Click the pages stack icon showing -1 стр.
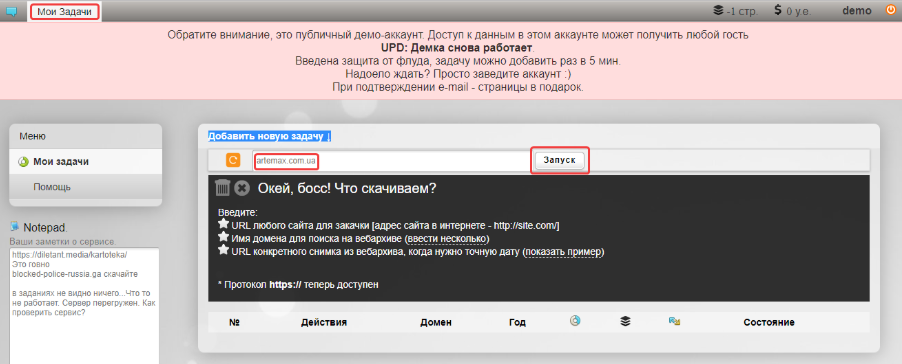This screenshot has width=902, height=364. 717,10
